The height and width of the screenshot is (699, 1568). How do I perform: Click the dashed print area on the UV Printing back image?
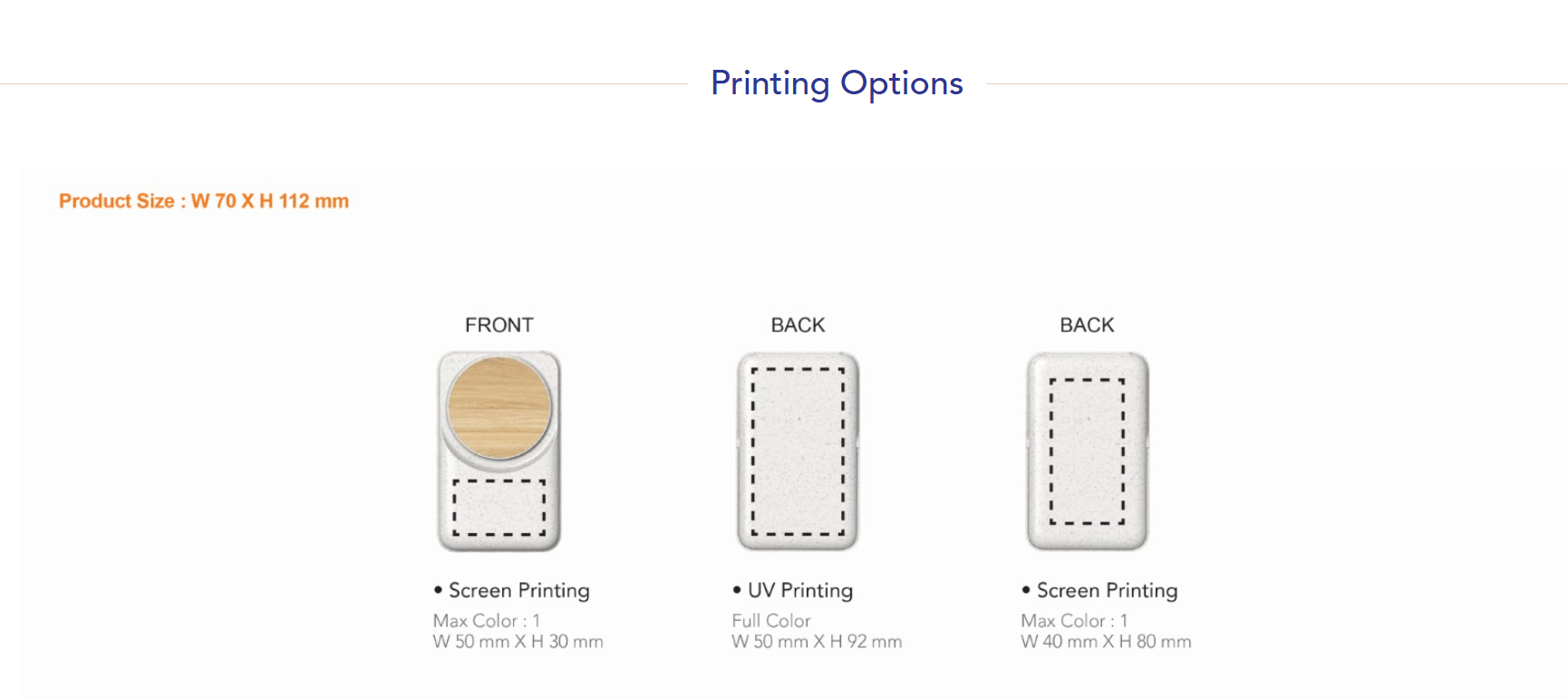[798, 451]
